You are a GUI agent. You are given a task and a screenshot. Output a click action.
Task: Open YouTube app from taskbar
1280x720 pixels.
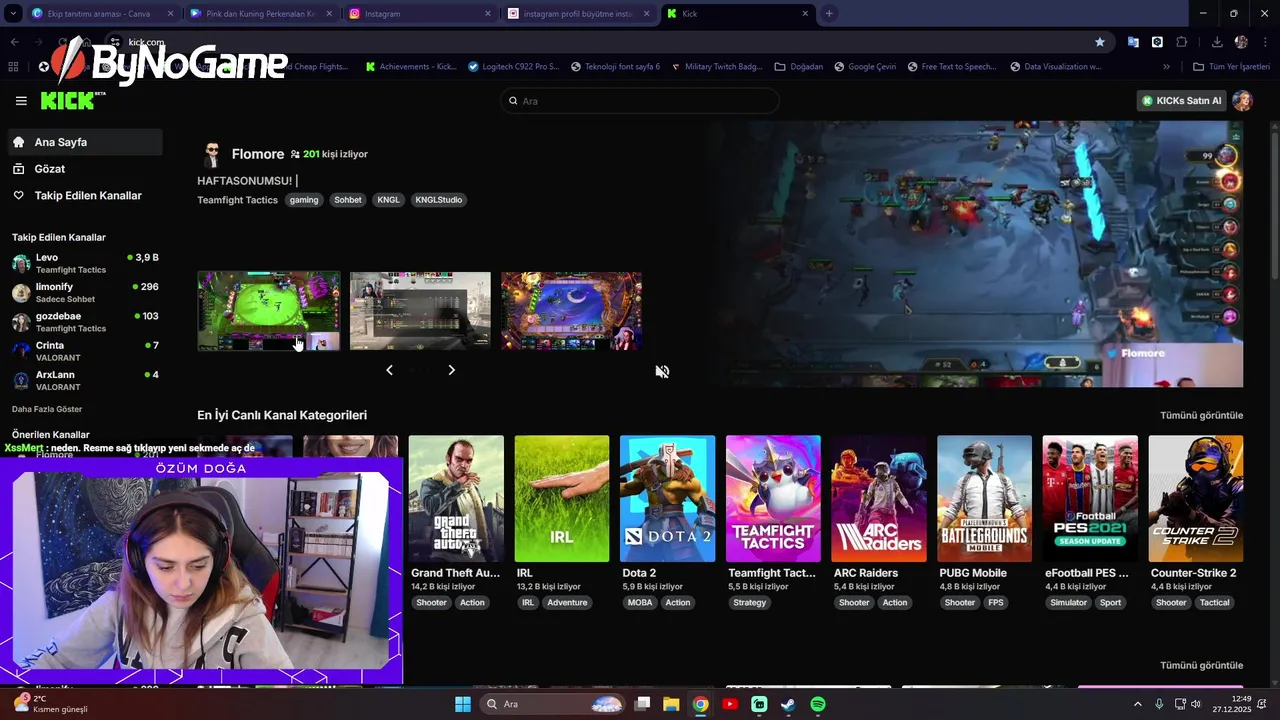[x=730, y=704]
